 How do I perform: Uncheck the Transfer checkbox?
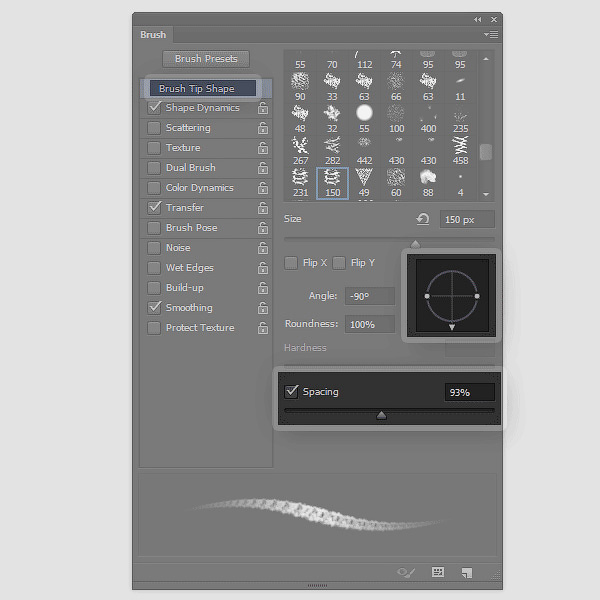[x=154, y=208]
